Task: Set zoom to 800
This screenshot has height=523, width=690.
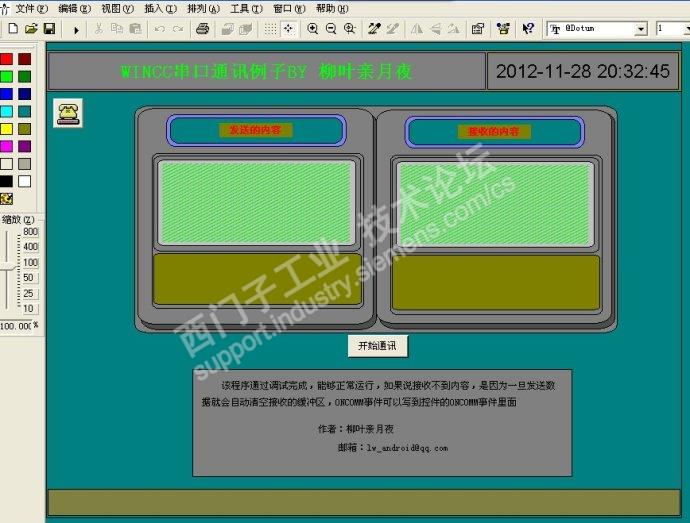Action: click(x=30, y=232)
